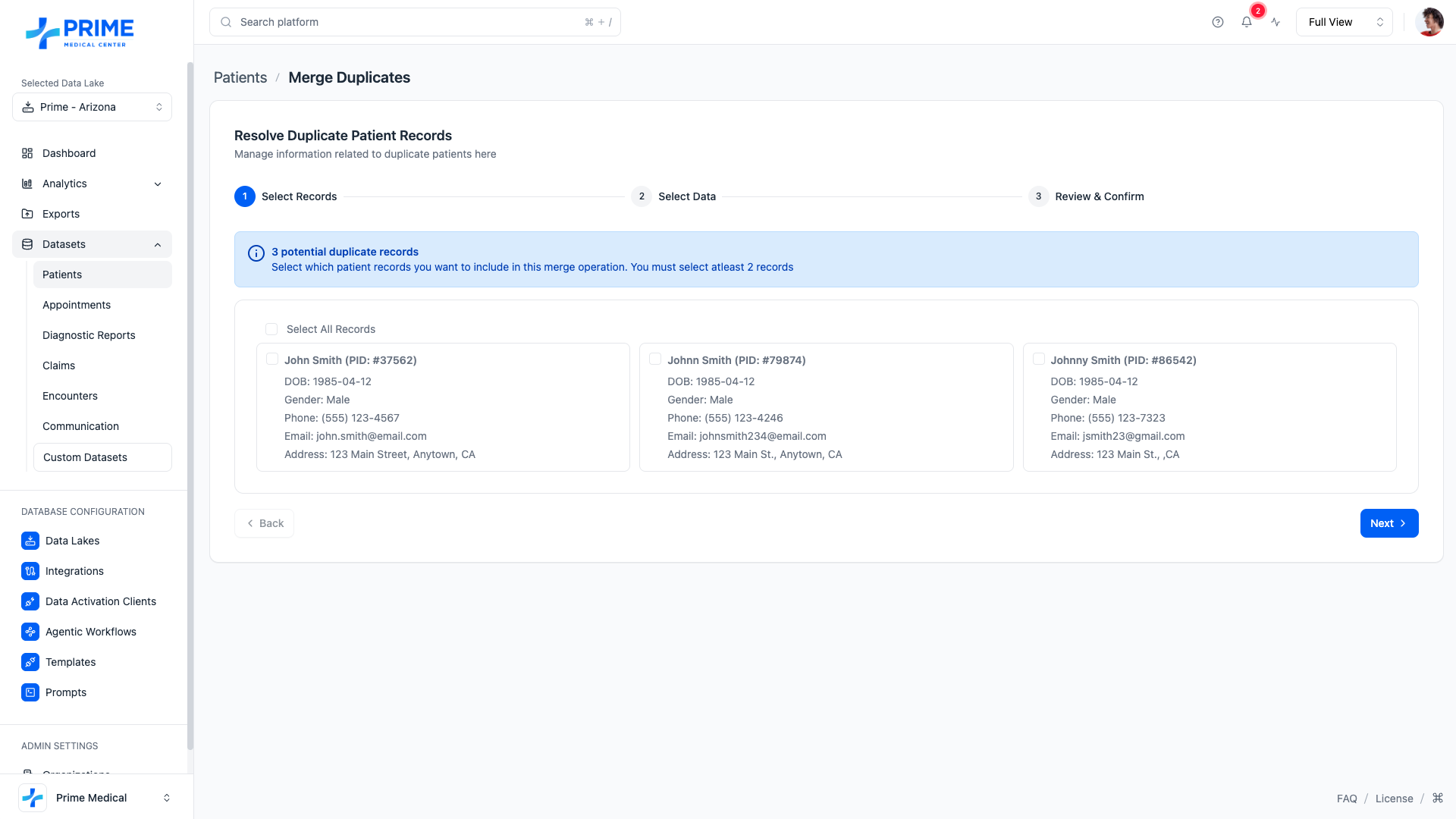Open Diagnostic Reports in sidebar
The image size is (1456, 819).
click(89, 335)
